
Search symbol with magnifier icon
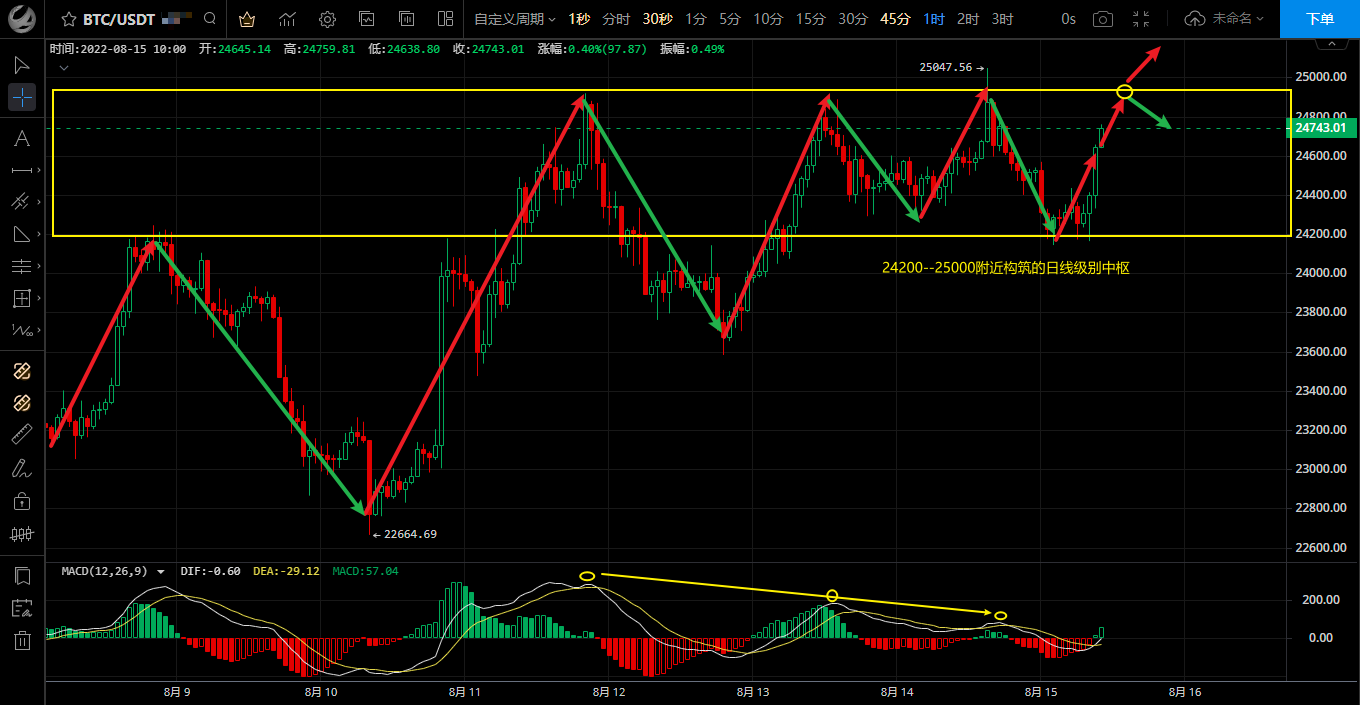coord(209,19)
